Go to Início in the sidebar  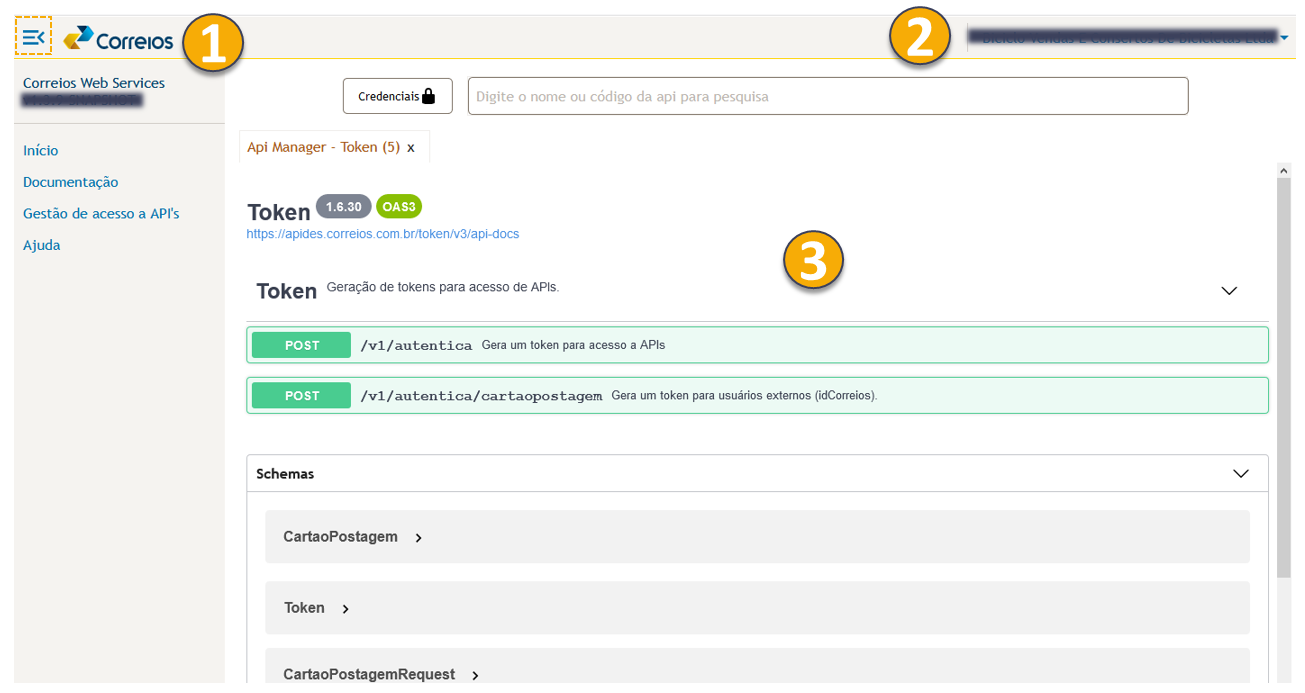[x=41, y=150]
